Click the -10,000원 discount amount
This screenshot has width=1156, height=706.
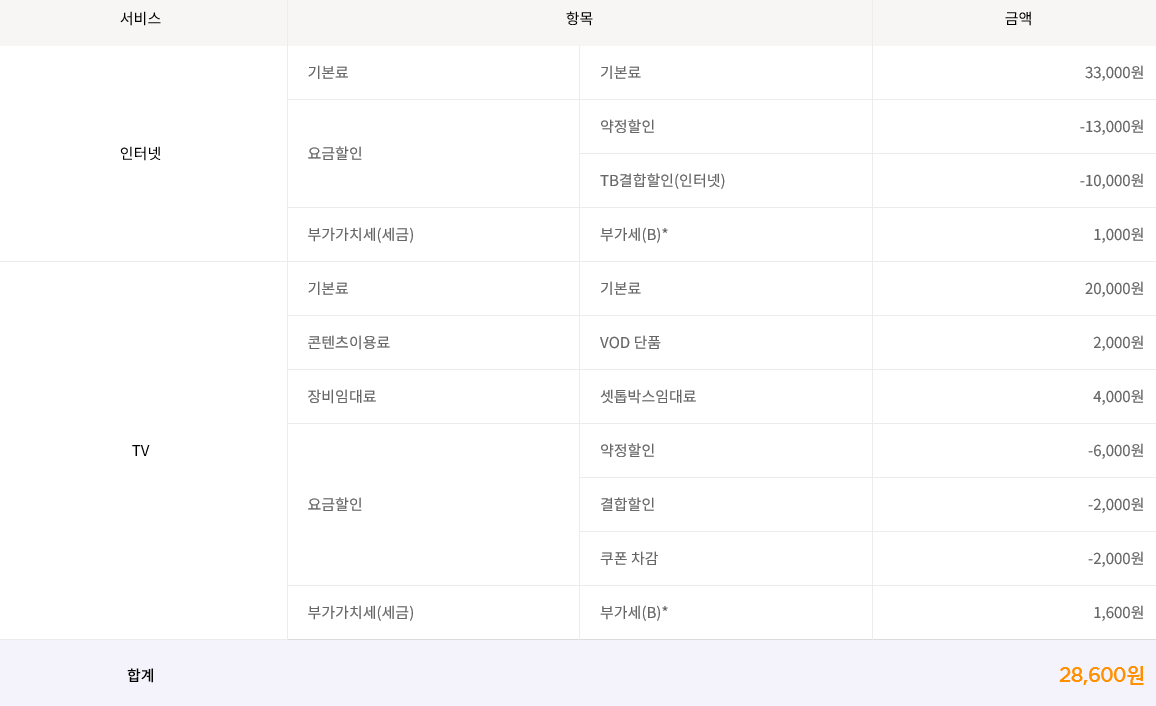click(x=1111, y=180)
